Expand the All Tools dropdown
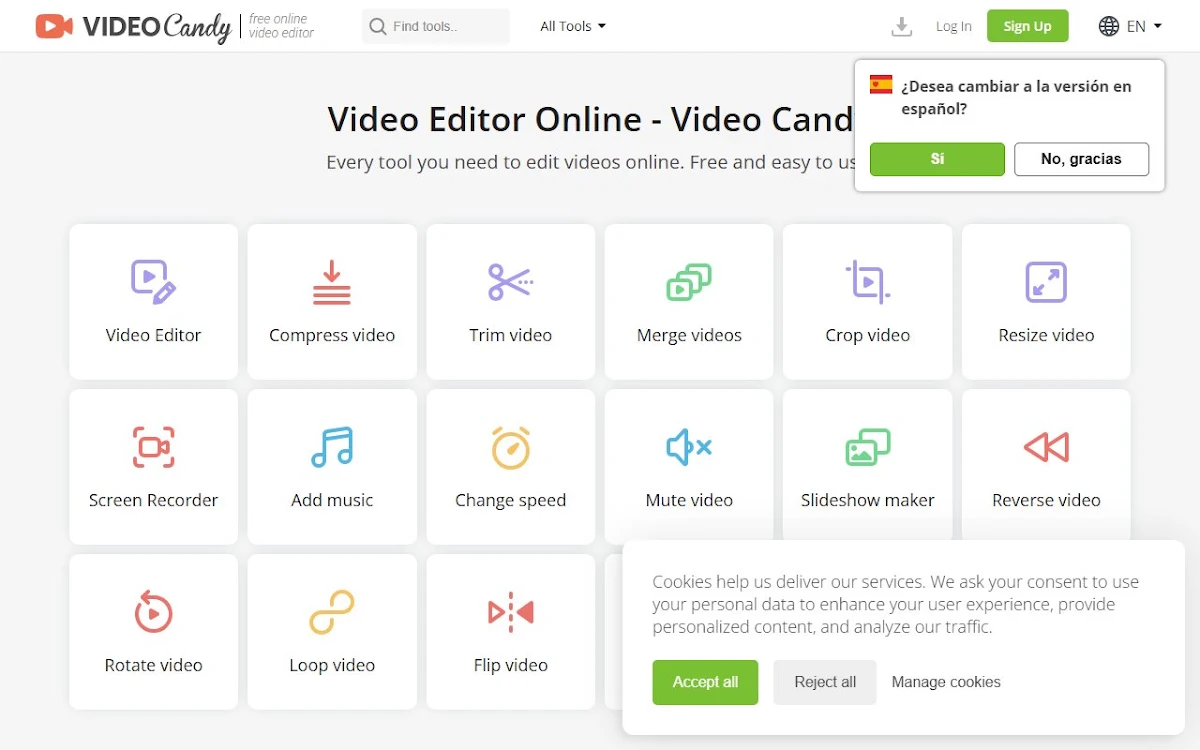The height and width of the screenshot is (750, 1200). point(573,27)
